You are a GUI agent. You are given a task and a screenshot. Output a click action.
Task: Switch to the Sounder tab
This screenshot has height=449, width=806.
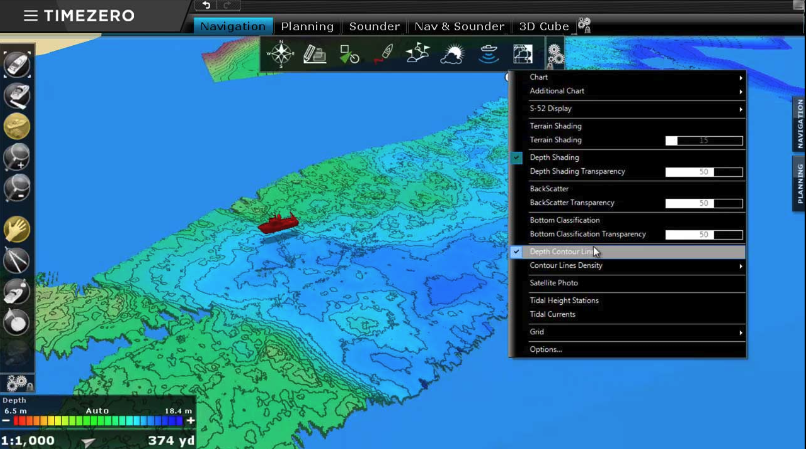tap(374, 26)
